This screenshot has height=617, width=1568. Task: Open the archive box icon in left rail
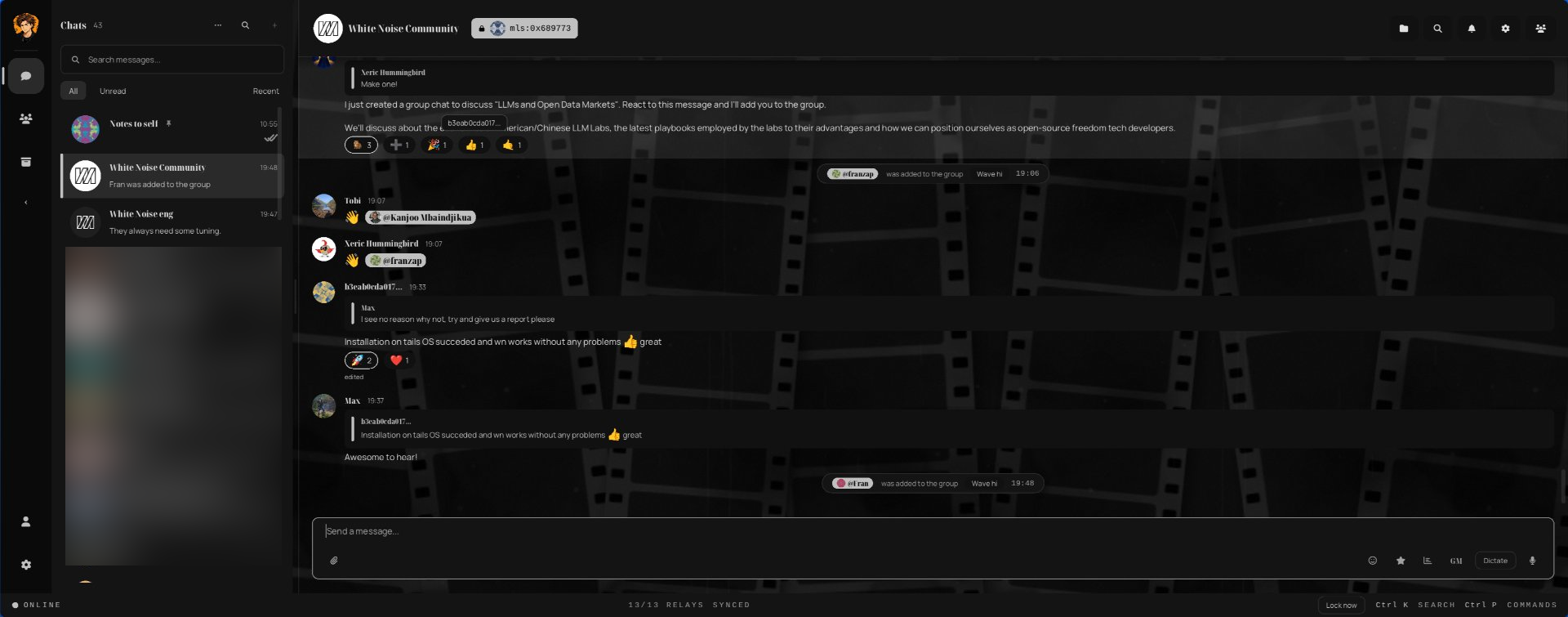click(x=26, y=162)
